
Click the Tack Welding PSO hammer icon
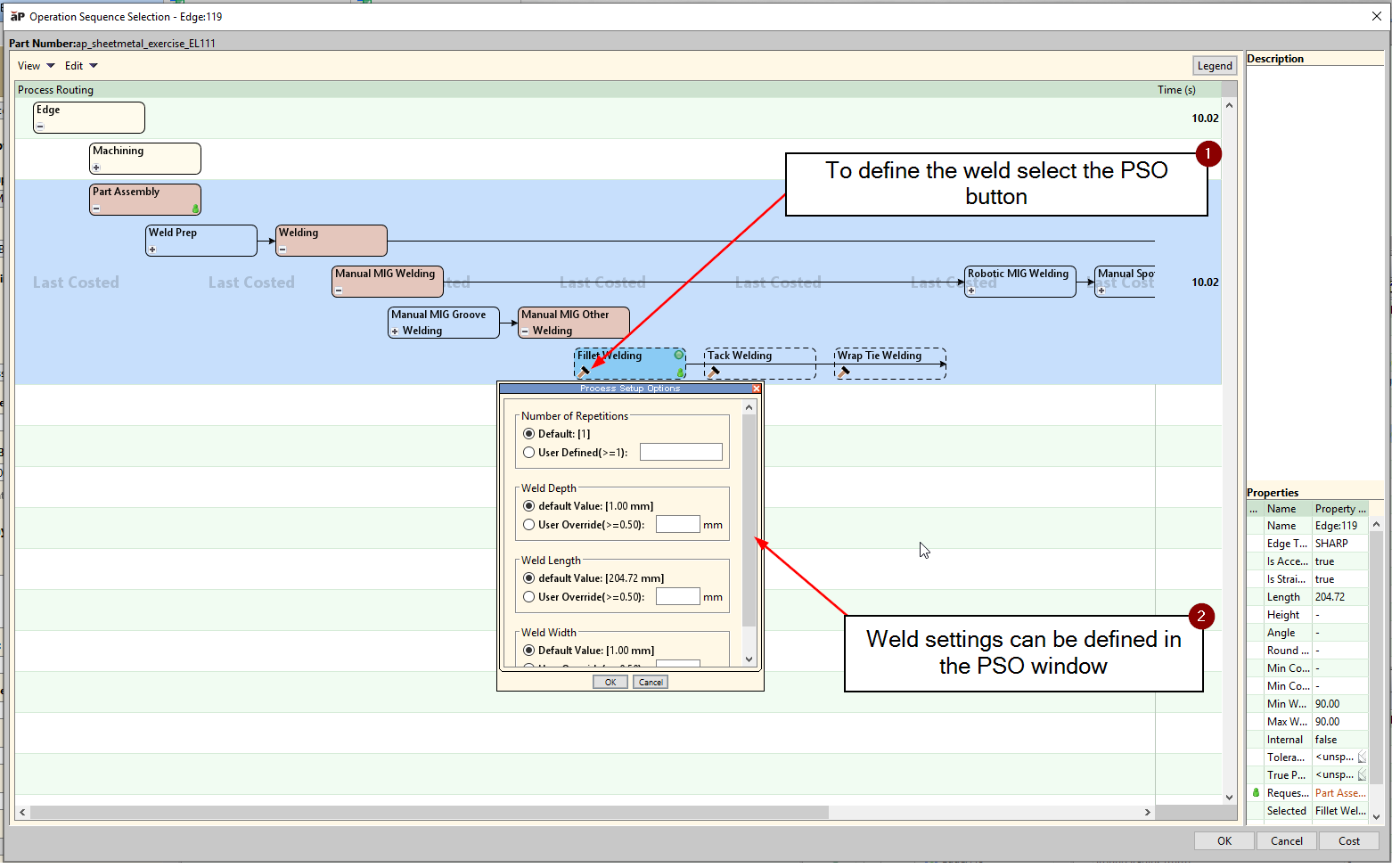713,373
